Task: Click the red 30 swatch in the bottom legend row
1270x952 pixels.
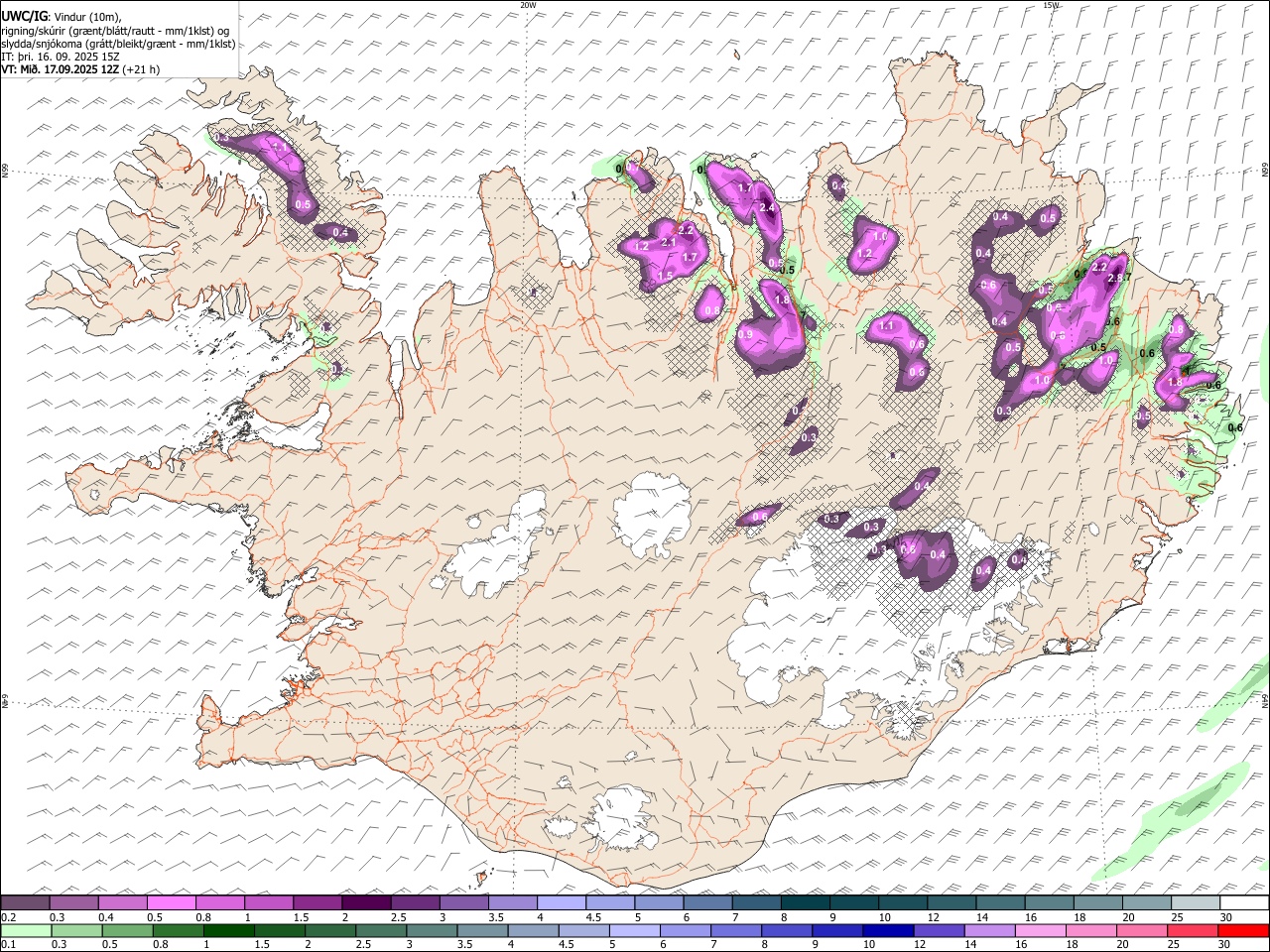Action: [1244, 930]
